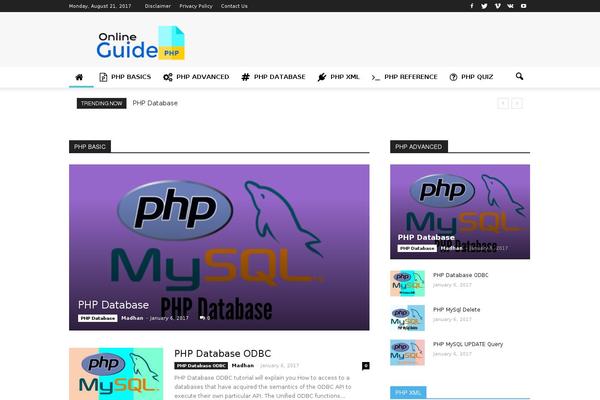Open PHP Quiz menu
600x400 pixels.
[x=471, y=77]
